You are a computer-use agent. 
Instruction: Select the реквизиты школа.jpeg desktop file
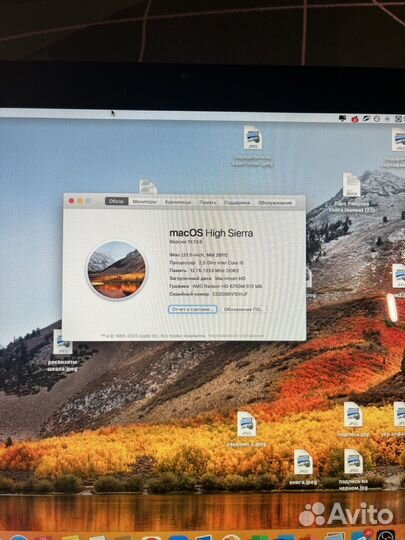click(63, 350)
